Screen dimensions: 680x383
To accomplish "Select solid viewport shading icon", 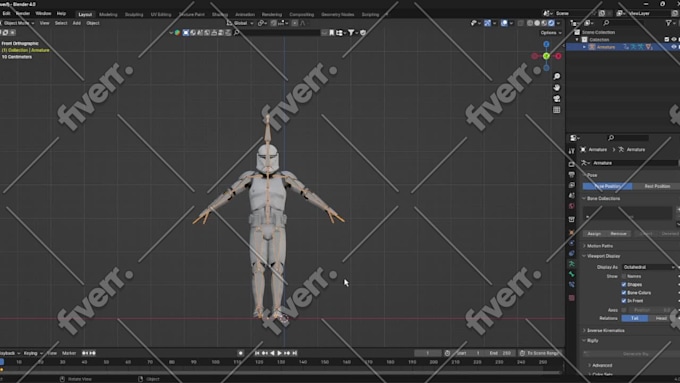I will [537, 23].
